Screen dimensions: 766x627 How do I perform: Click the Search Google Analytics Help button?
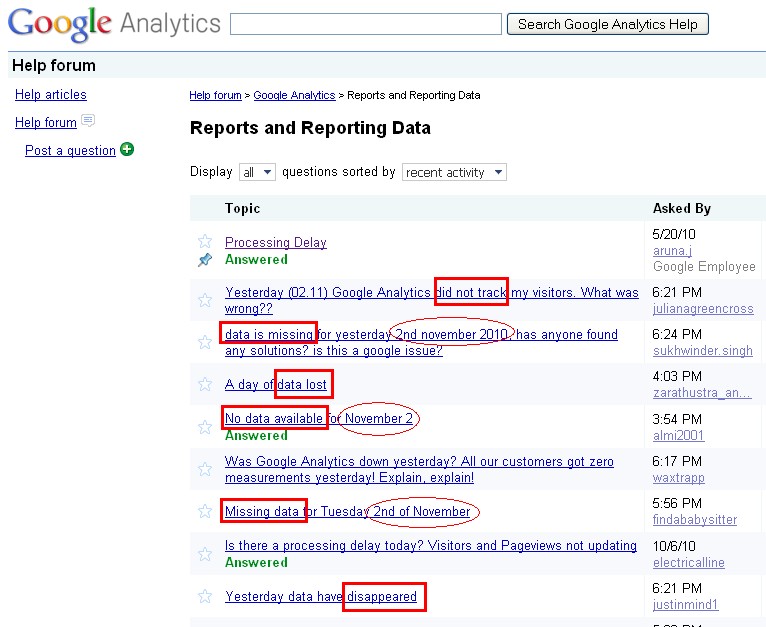608,24
